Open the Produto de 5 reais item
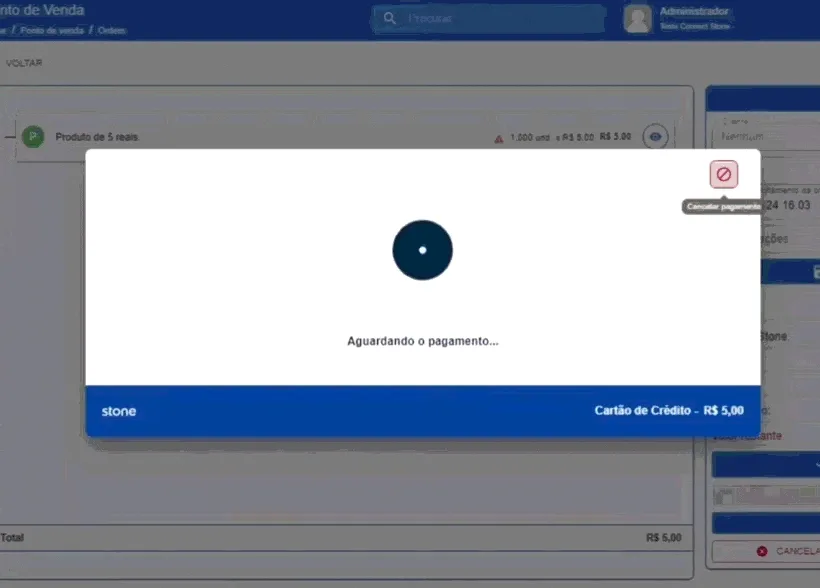 97,137
